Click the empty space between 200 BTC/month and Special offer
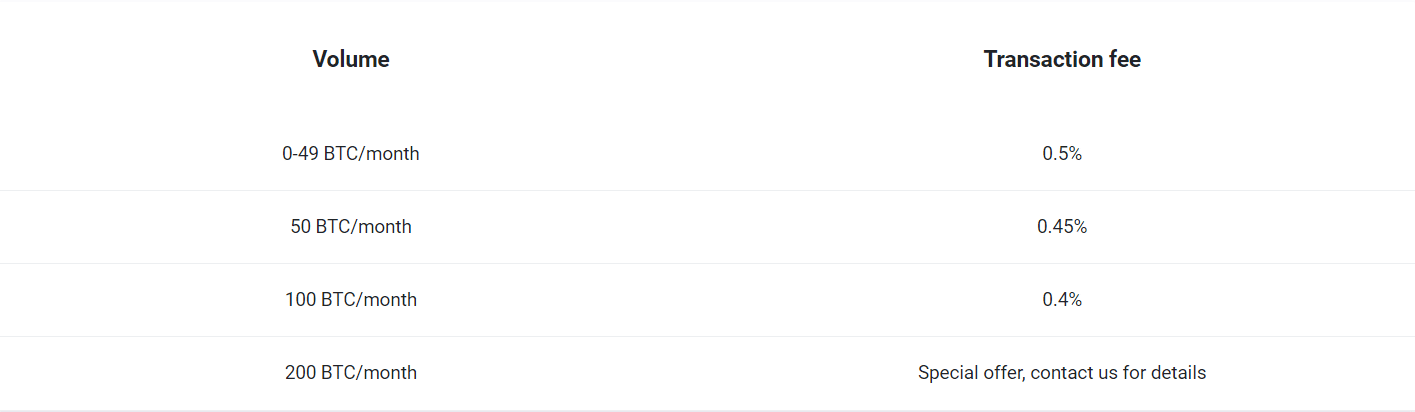This screenshot has height=412, width=1415. coord(668,373)
